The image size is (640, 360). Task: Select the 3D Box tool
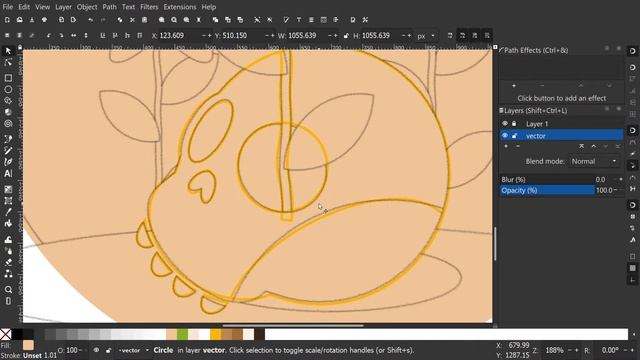pyautogui.click(x=8, y=112)
